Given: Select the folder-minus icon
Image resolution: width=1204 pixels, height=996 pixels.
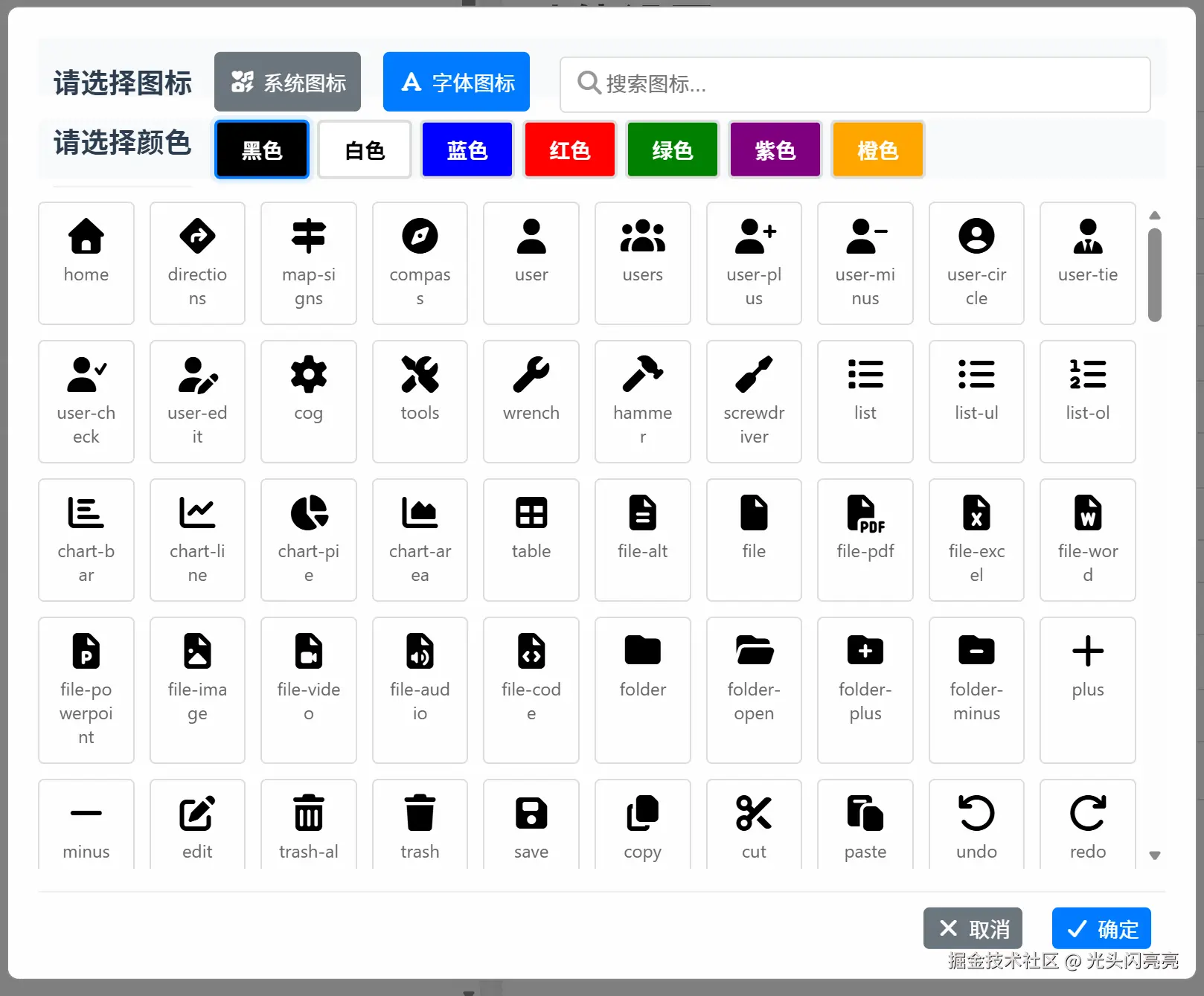Looking at the screenshot, I should [976, 690].
